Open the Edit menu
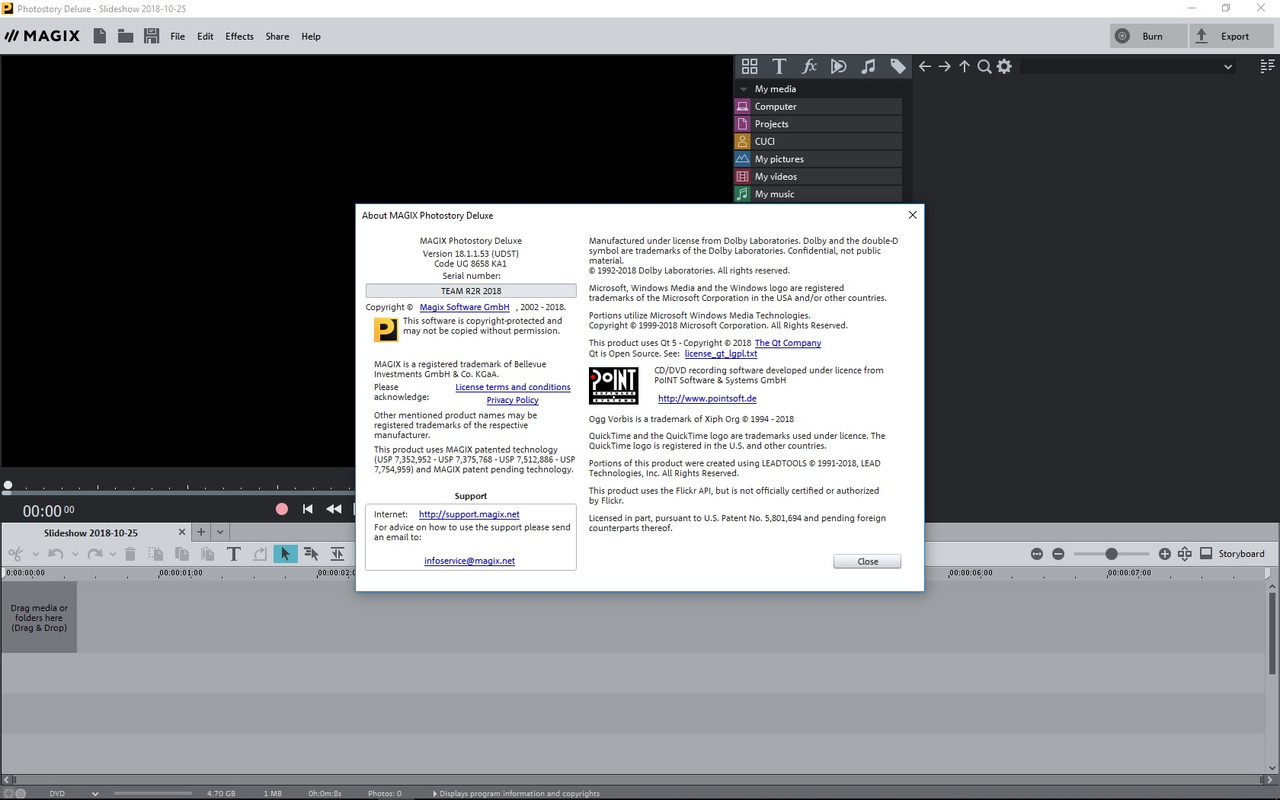The image size is (1280, 800). coord(205,36)
